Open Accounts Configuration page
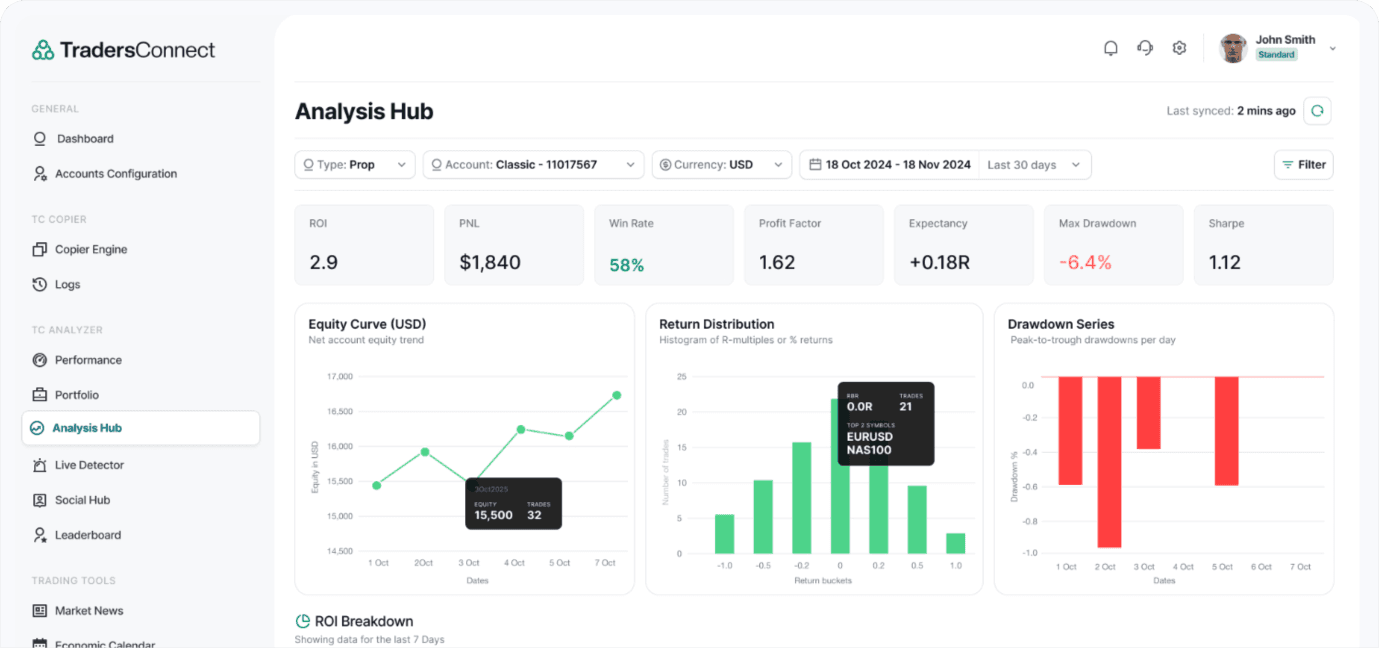 (115, 174)
